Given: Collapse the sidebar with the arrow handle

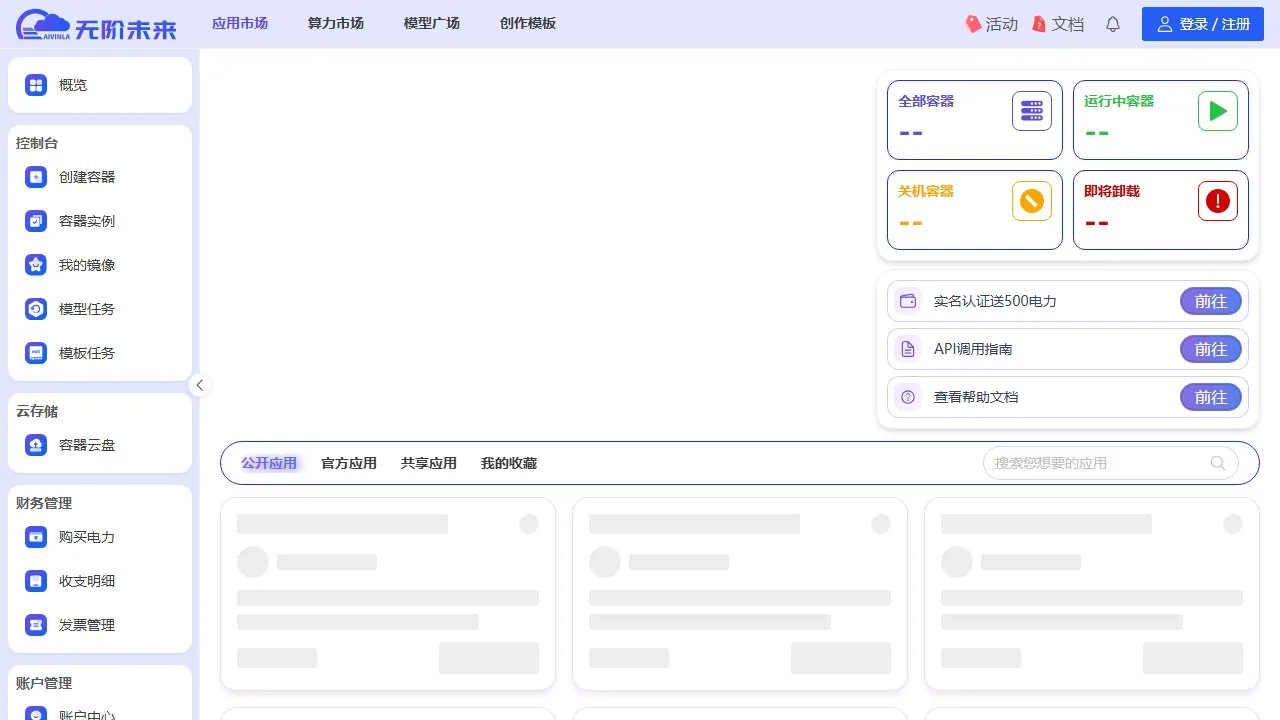Looking at the screenshot, I should pyautogui.click(x=200, y=385).
